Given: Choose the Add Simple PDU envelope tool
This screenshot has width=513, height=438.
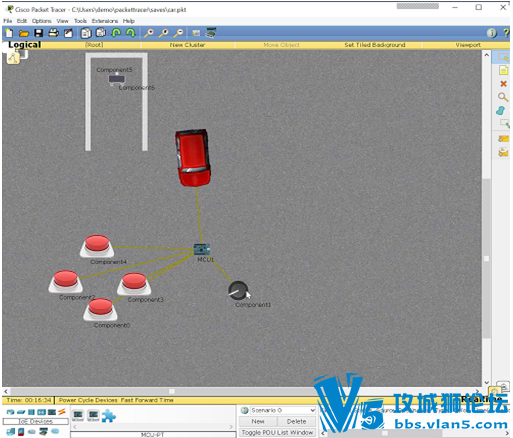Looking at the screenshot, I should (x=503, y=139).
